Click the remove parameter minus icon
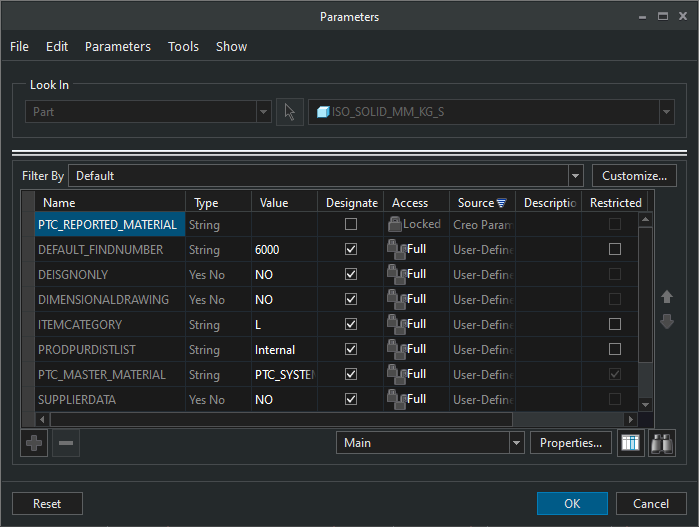 pyautogui.click(x=65, y=443)
